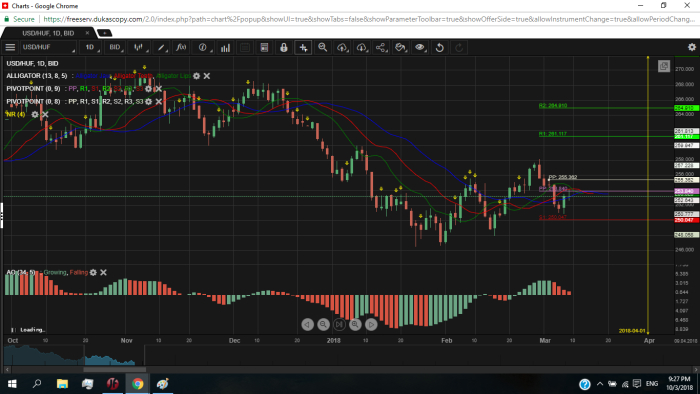This screenshot has height=394, width=700.
Task: Open Google Chrome in the taskbar
Action: [138, 384]
